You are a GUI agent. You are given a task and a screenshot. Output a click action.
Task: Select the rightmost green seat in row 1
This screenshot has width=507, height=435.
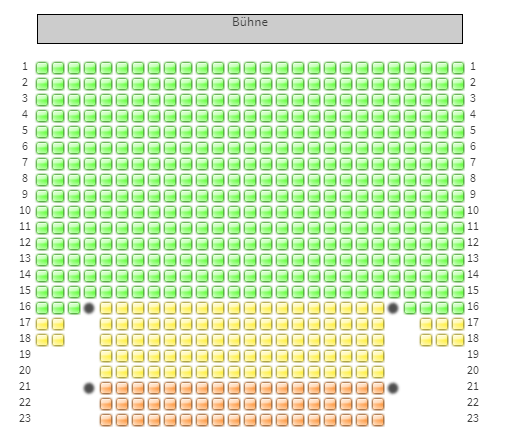458,68
